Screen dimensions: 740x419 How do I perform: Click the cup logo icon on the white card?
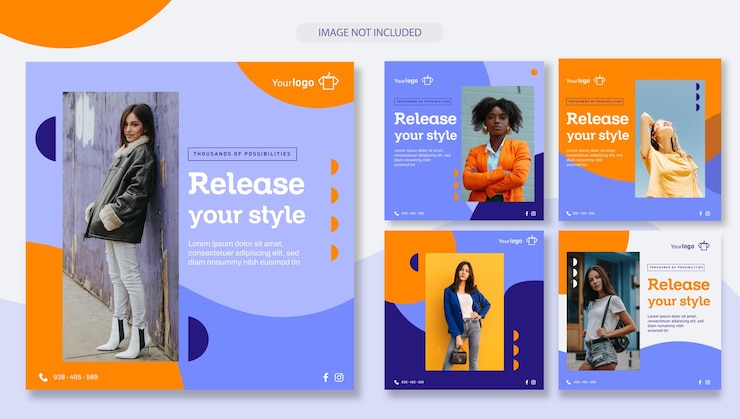coord(704,245)
